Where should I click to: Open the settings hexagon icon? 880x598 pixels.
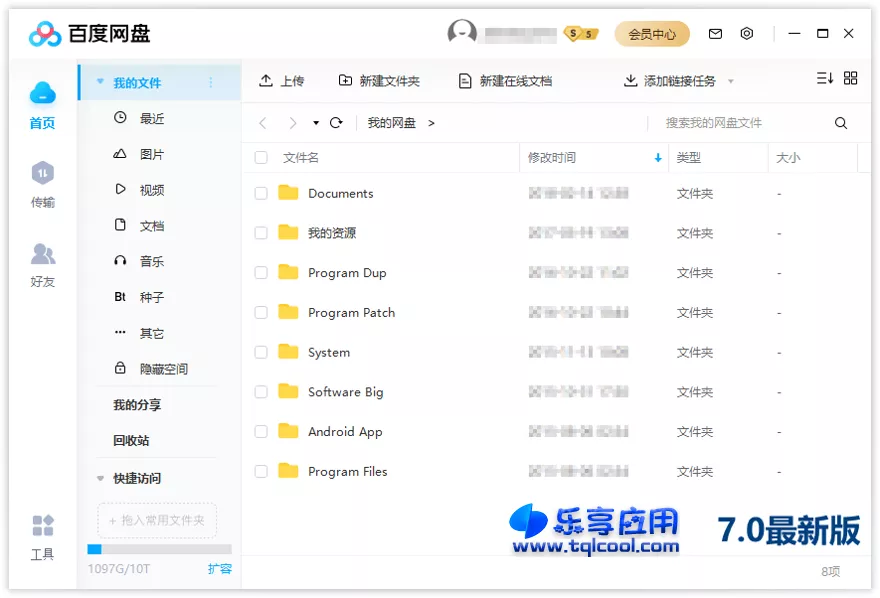(x=746, y=34)
